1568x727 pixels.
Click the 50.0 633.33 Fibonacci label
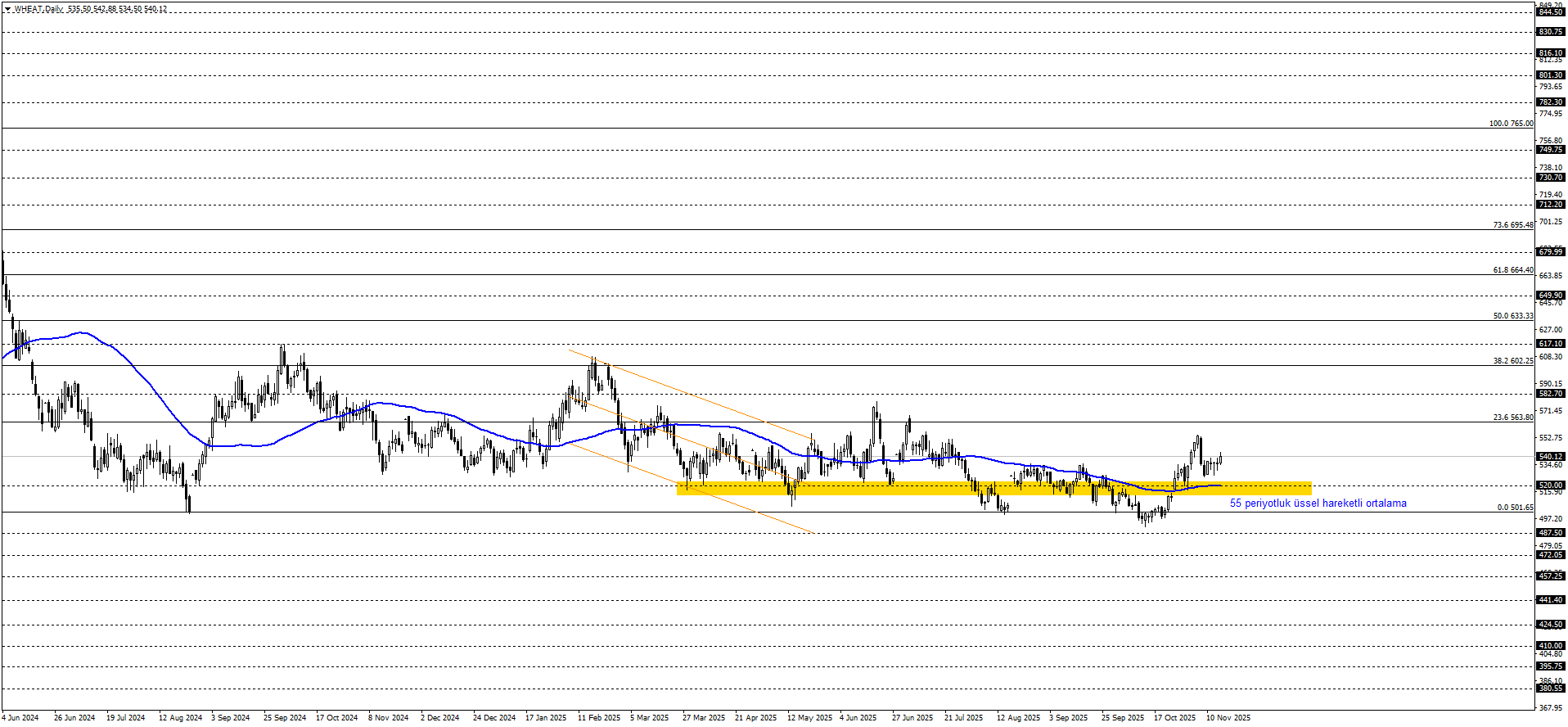pyautogui.click(x=1512, y=316)
